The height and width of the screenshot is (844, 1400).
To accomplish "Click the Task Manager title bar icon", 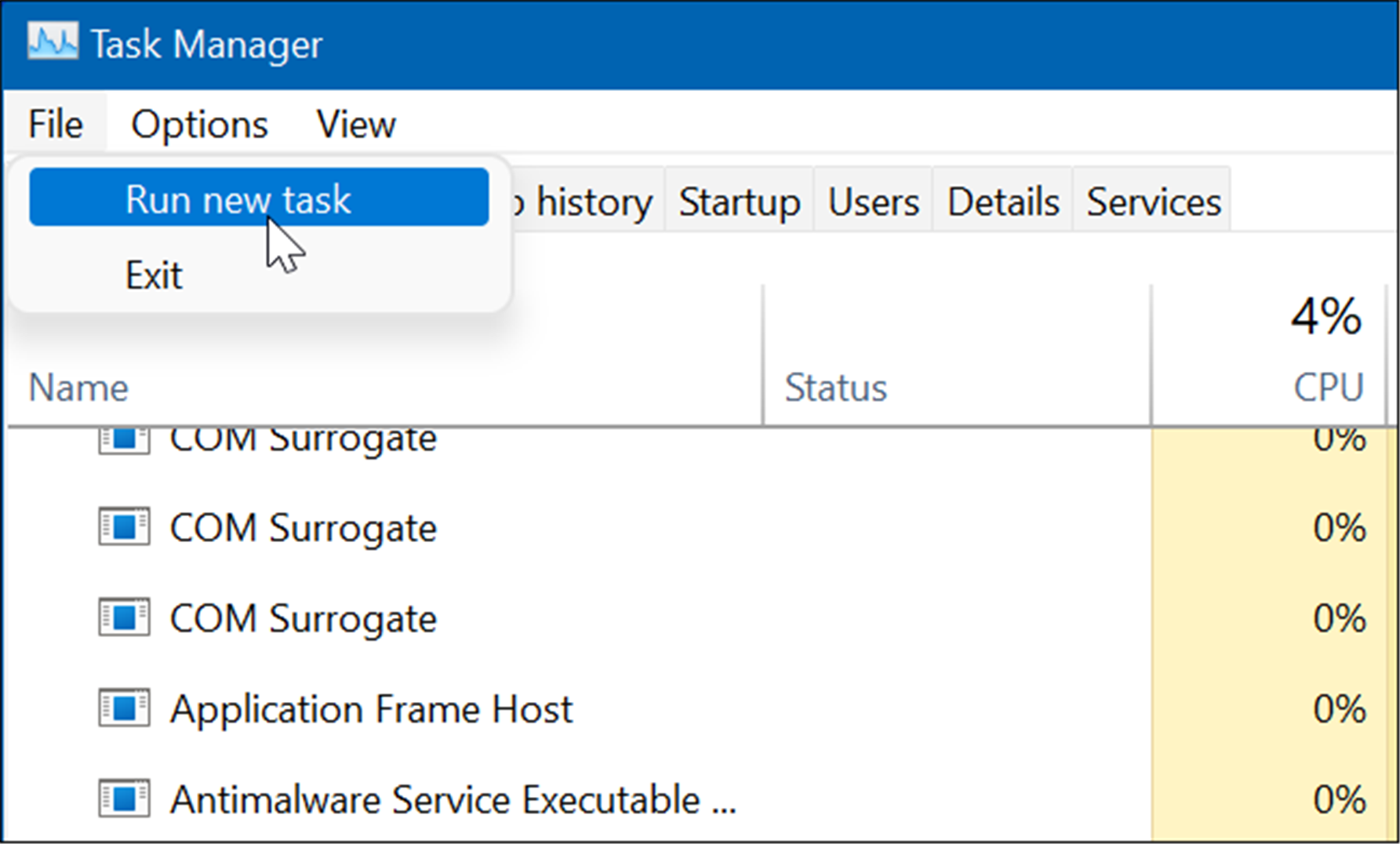I will 52,41.
